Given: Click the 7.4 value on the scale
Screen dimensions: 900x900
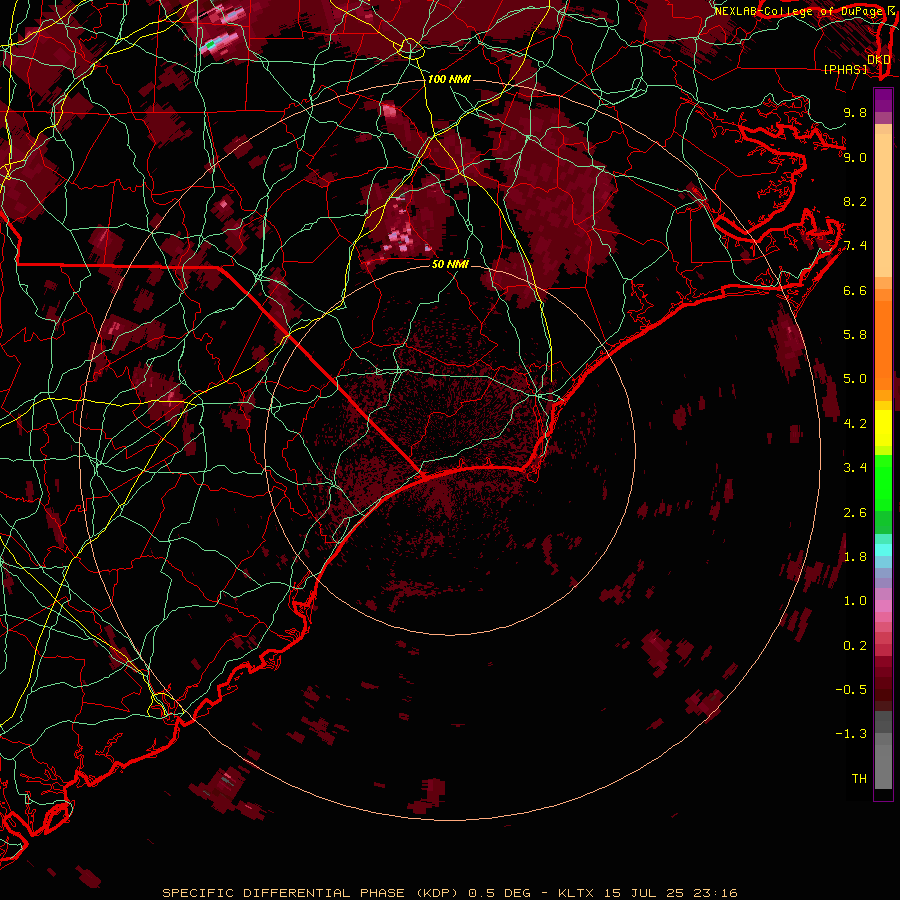Looking at the screenshot, I should click(855, 246).
